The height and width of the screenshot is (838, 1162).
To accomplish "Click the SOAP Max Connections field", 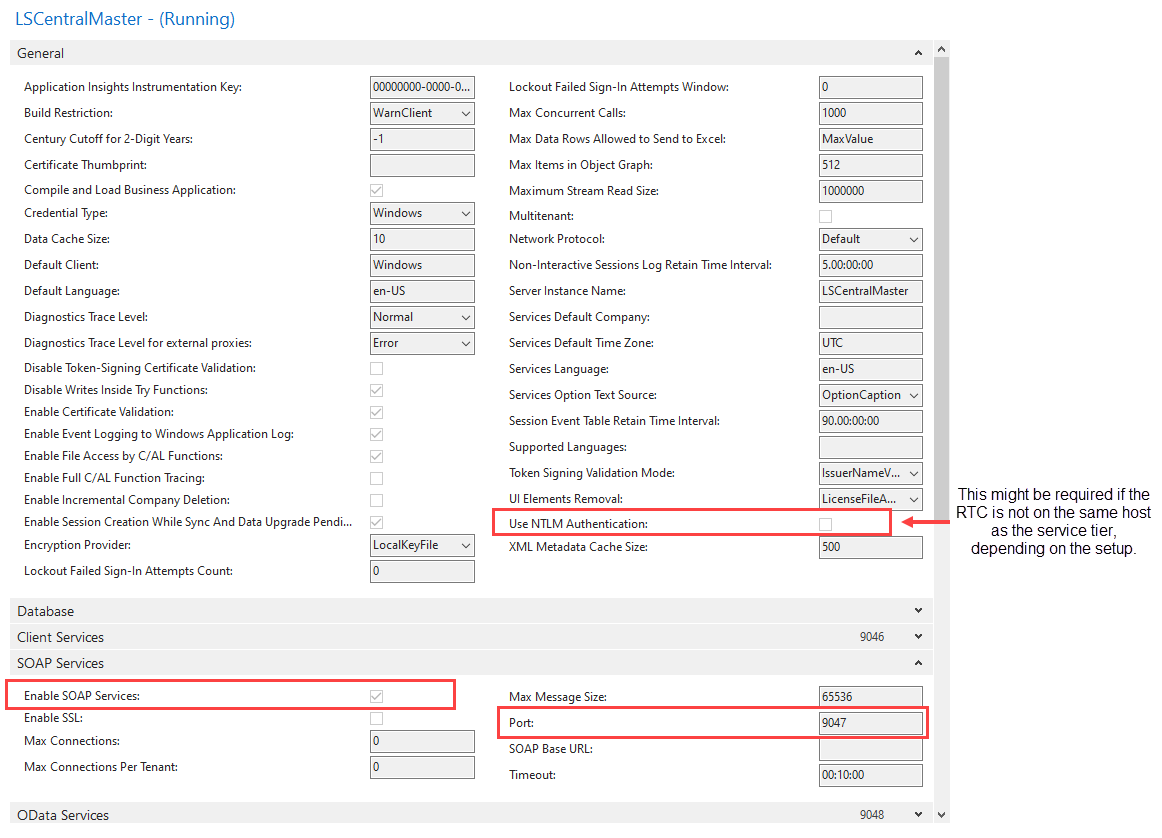I will tap(422, 741).
